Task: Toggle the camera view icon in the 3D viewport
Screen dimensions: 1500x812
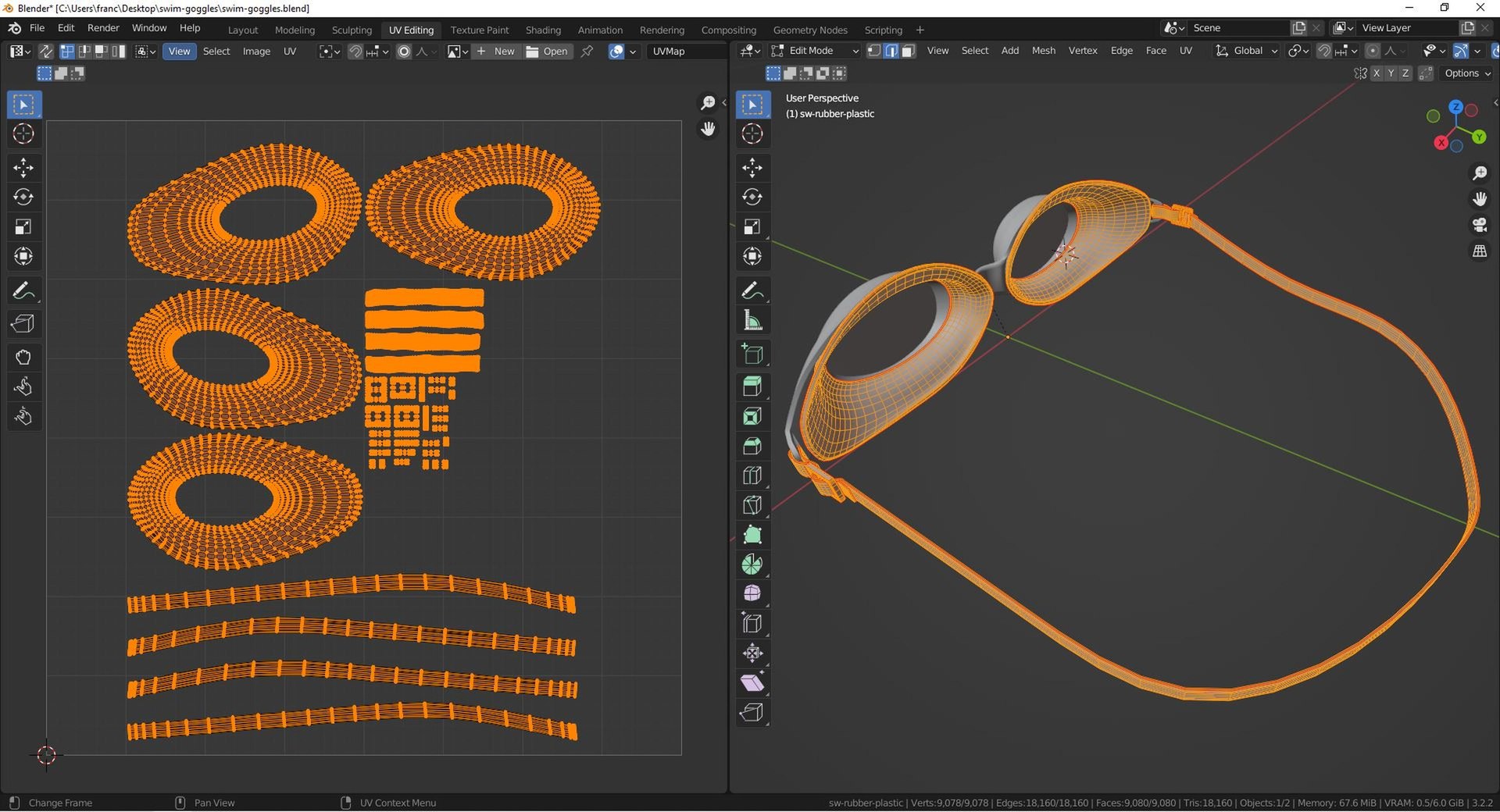Action: [x=1480, y=225]
